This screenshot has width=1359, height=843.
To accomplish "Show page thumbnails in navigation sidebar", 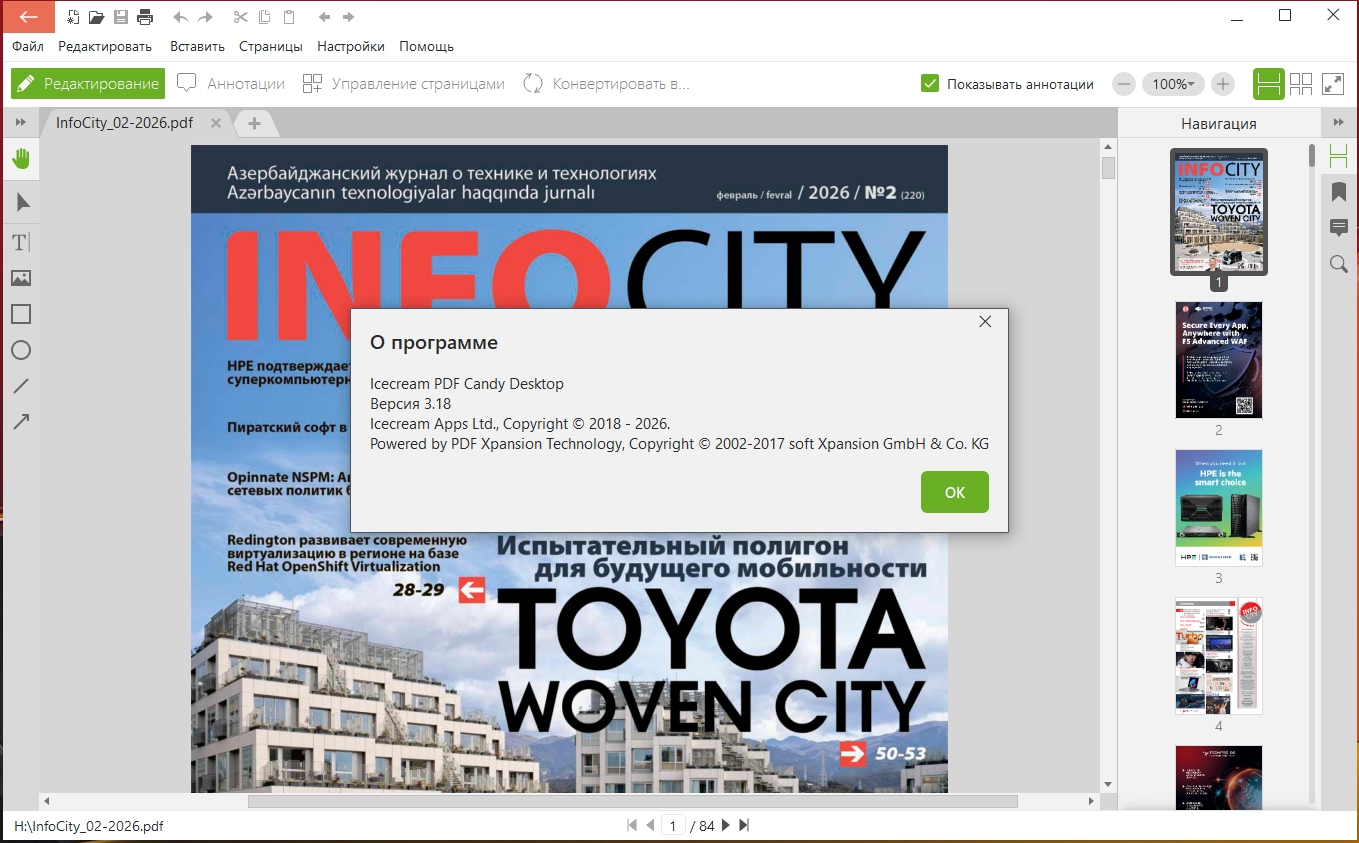I will 1339,156.
